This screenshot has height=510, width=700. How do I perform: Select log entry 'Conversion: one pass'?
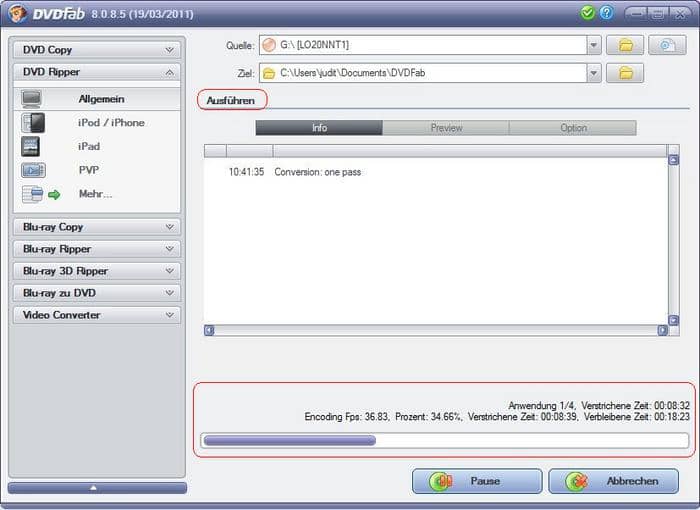point(317,172)
